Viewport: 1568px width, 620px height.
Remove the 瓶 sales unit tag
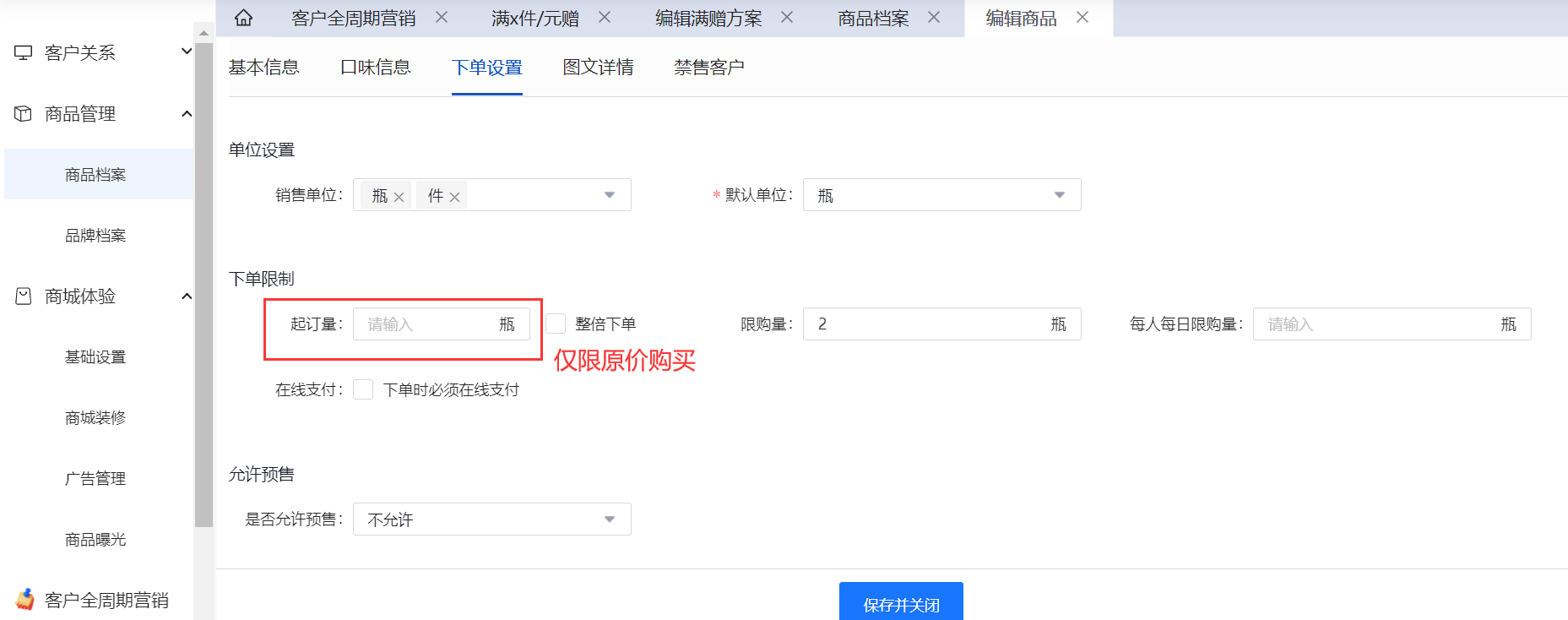pos(399,197)
